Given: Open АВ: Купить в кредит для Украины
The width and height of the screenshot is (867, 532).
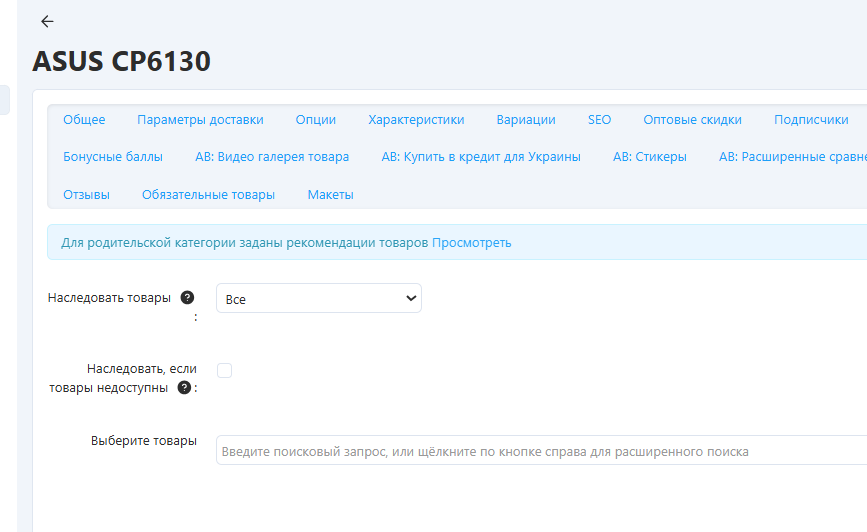Looking at the screenshot, I should tap(481, 157).
